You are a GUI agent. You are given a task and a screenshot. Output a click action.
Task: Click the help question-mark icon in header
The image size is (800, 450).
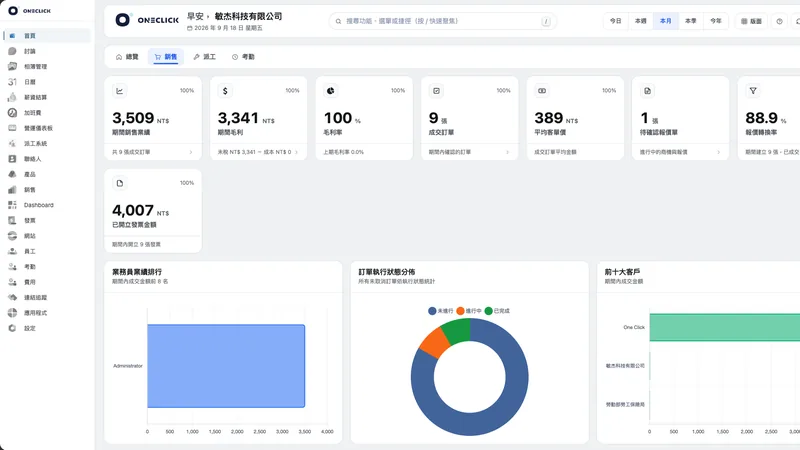(779, 21)
